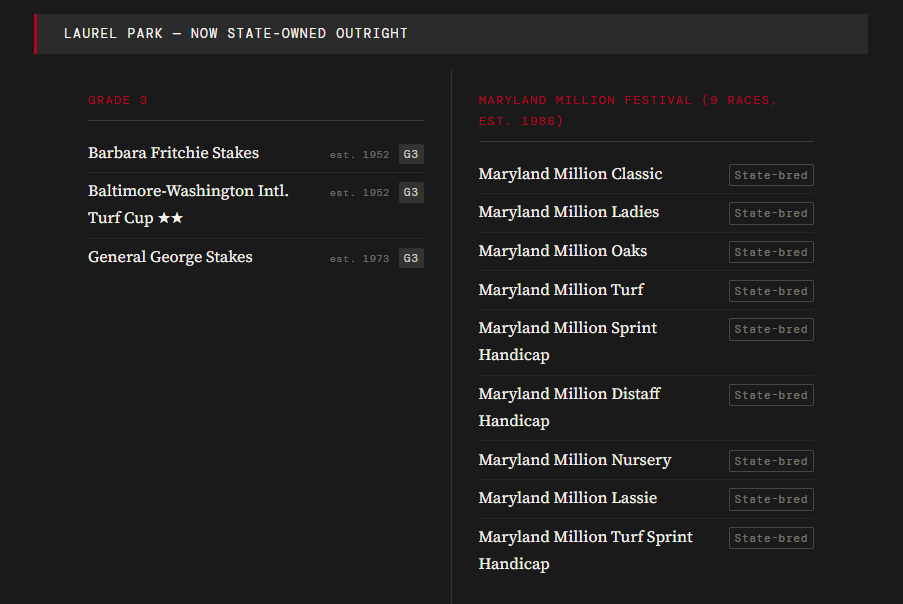Open the Maryland Million Lassie row
Screen dimensions: 903x604
pyautogui.click(x=646, y=499)
